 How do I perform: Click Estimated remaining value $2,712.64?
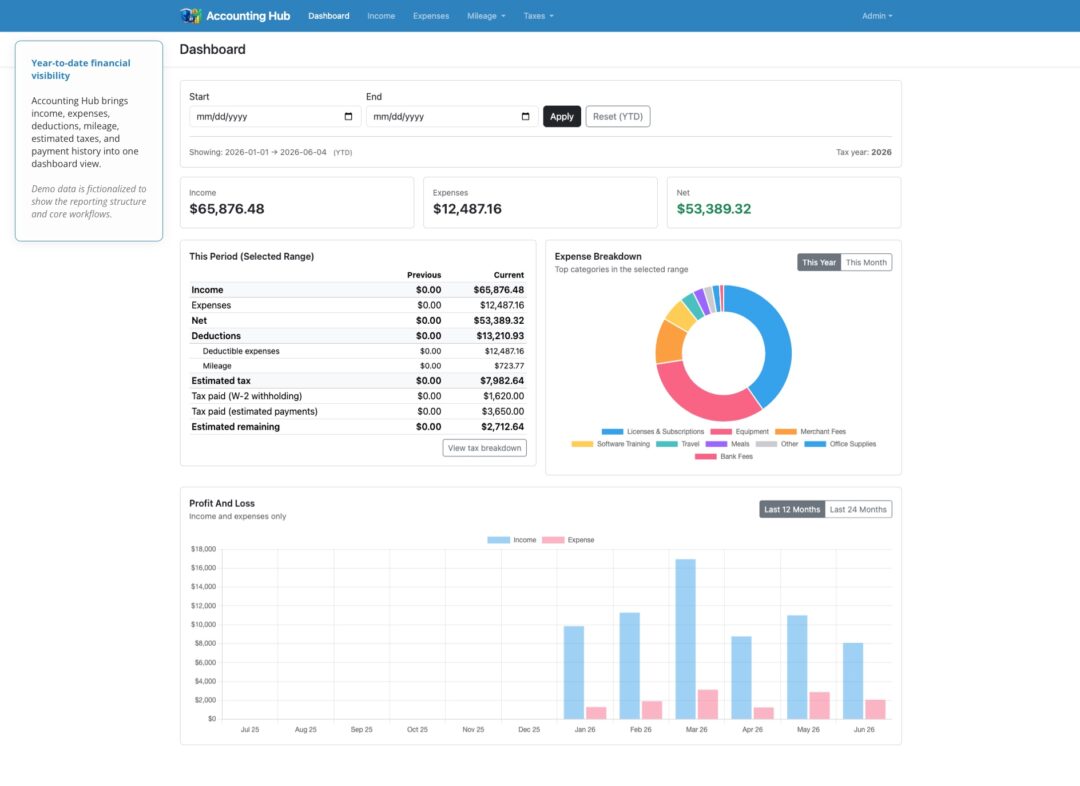502,427
